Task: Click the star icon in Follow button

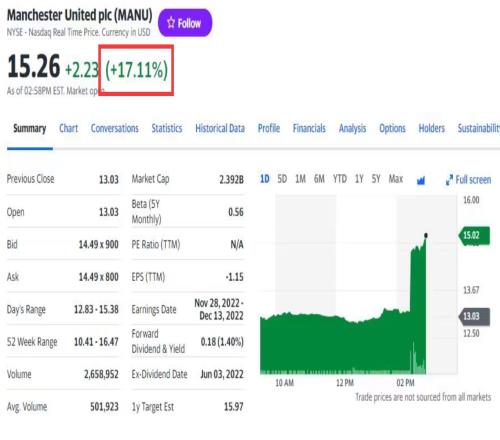Action: pyautogui.click(x=171, y=23)
